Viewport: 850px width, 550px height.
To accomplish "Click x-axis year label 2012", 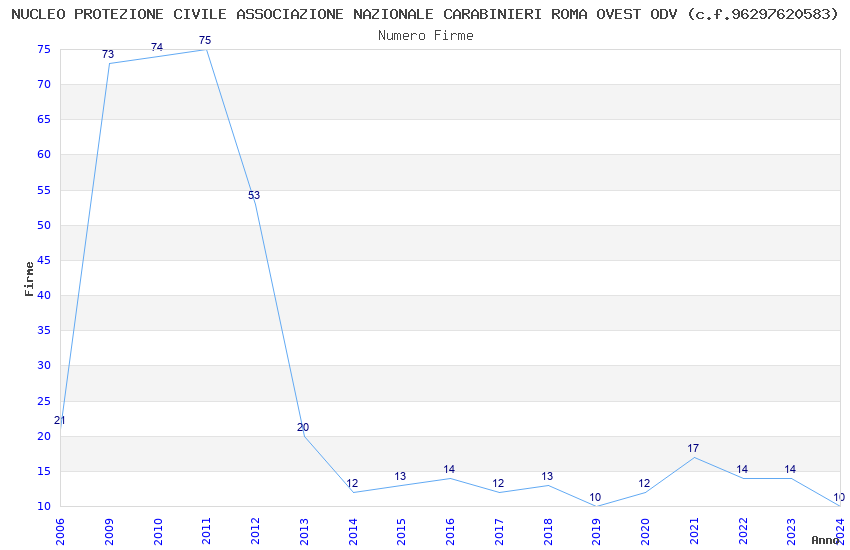I will pos(255,531).
